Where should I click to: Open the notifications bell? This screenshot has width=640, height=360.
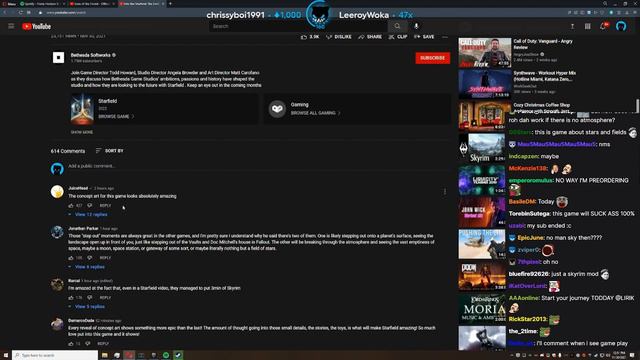[603, 26]
